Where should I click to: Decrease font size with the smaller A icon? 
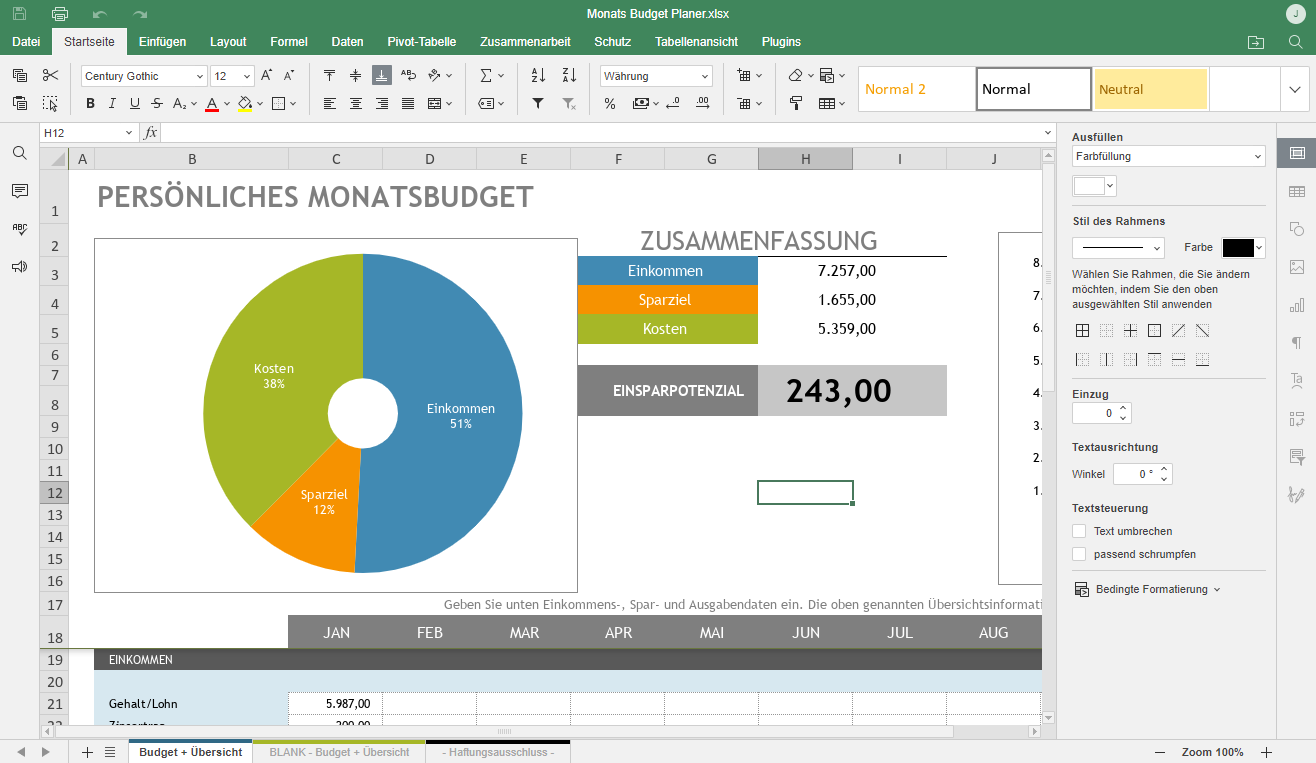coord(289,75)
